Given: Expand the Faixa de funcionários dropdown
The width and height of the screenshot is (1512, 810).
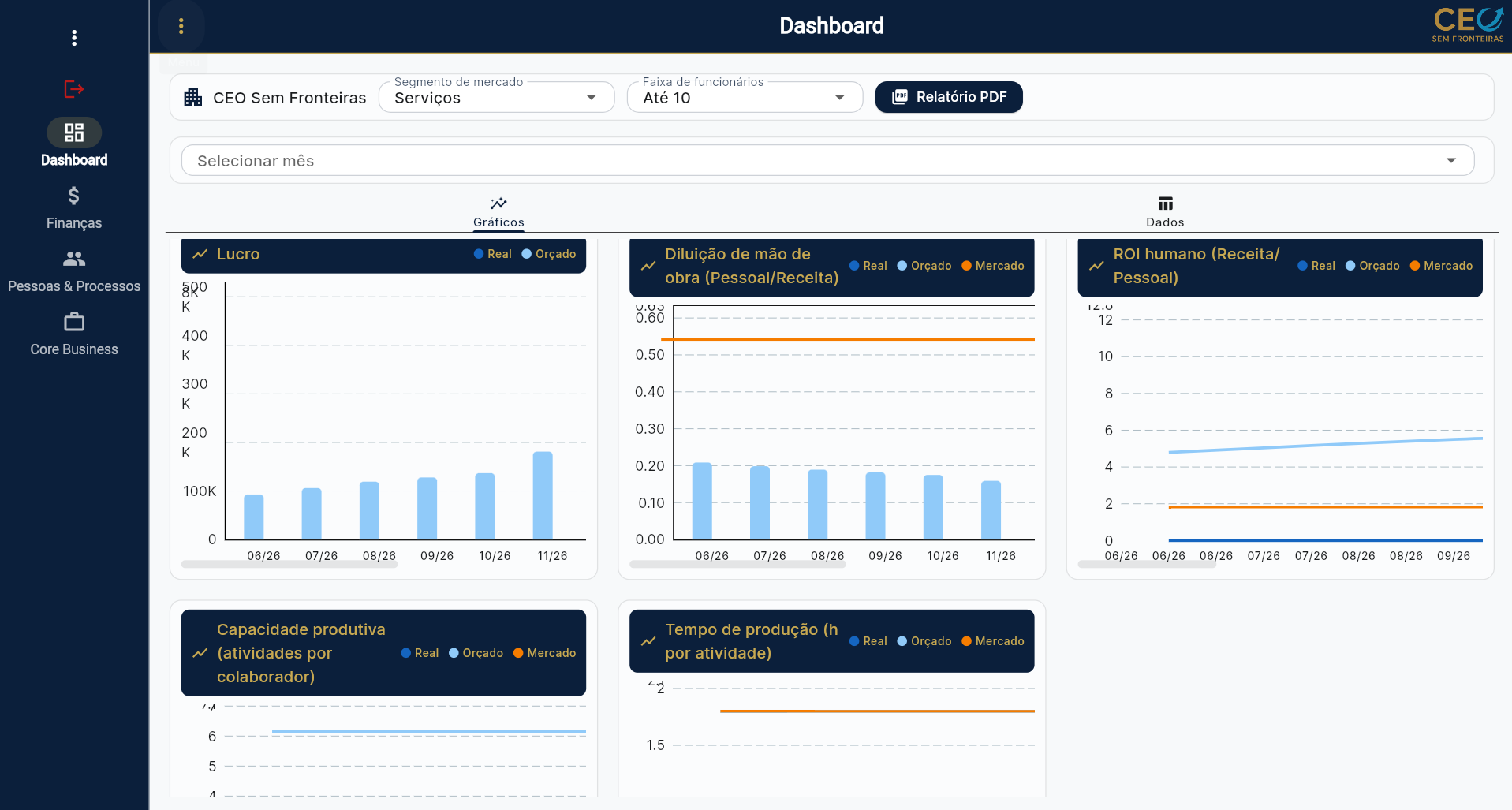Looking at the screenshot, I should pos(745,97).
